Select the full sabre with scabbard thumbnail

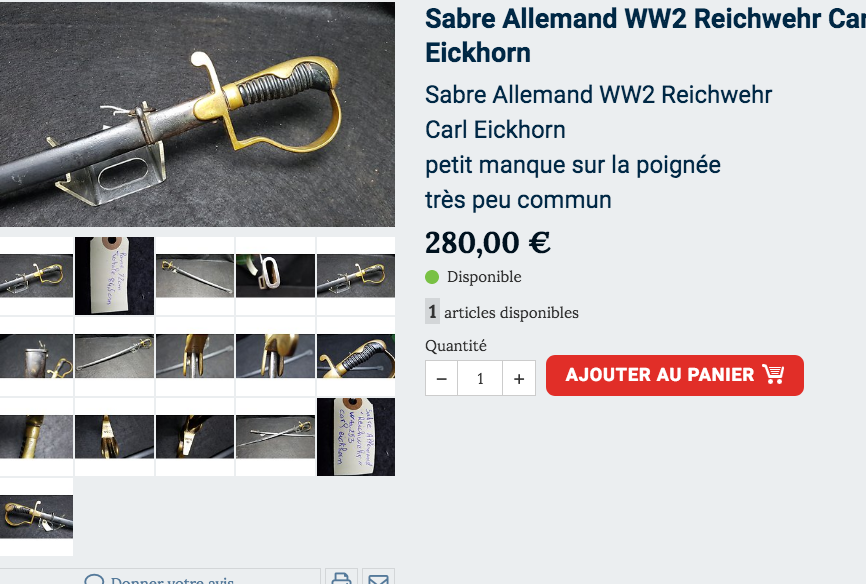click(195, 276)
